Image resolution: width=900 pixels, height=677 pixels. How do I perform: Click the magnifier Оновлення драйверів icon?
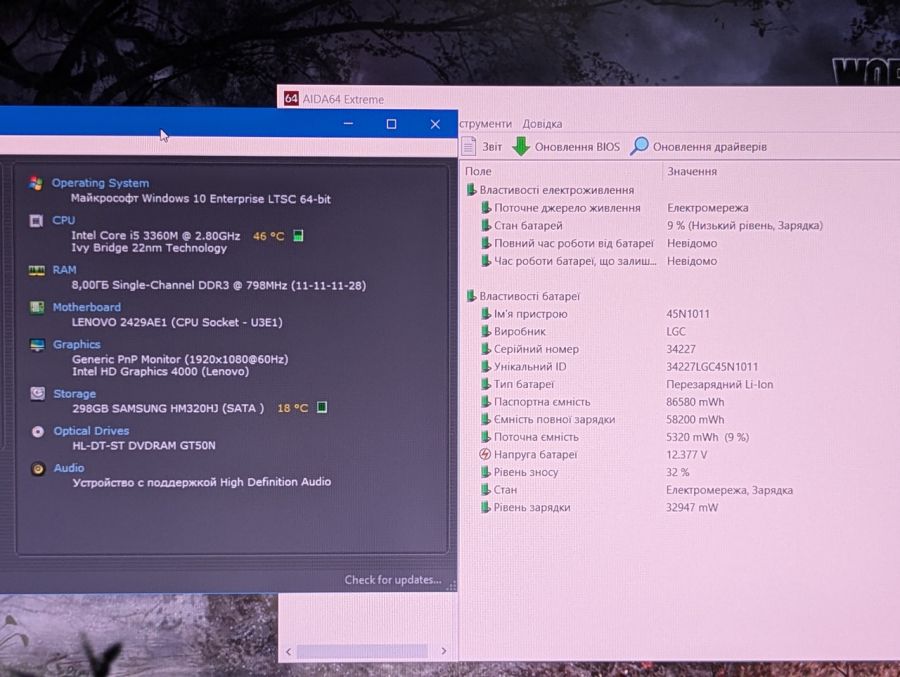[x=638, y=146]
